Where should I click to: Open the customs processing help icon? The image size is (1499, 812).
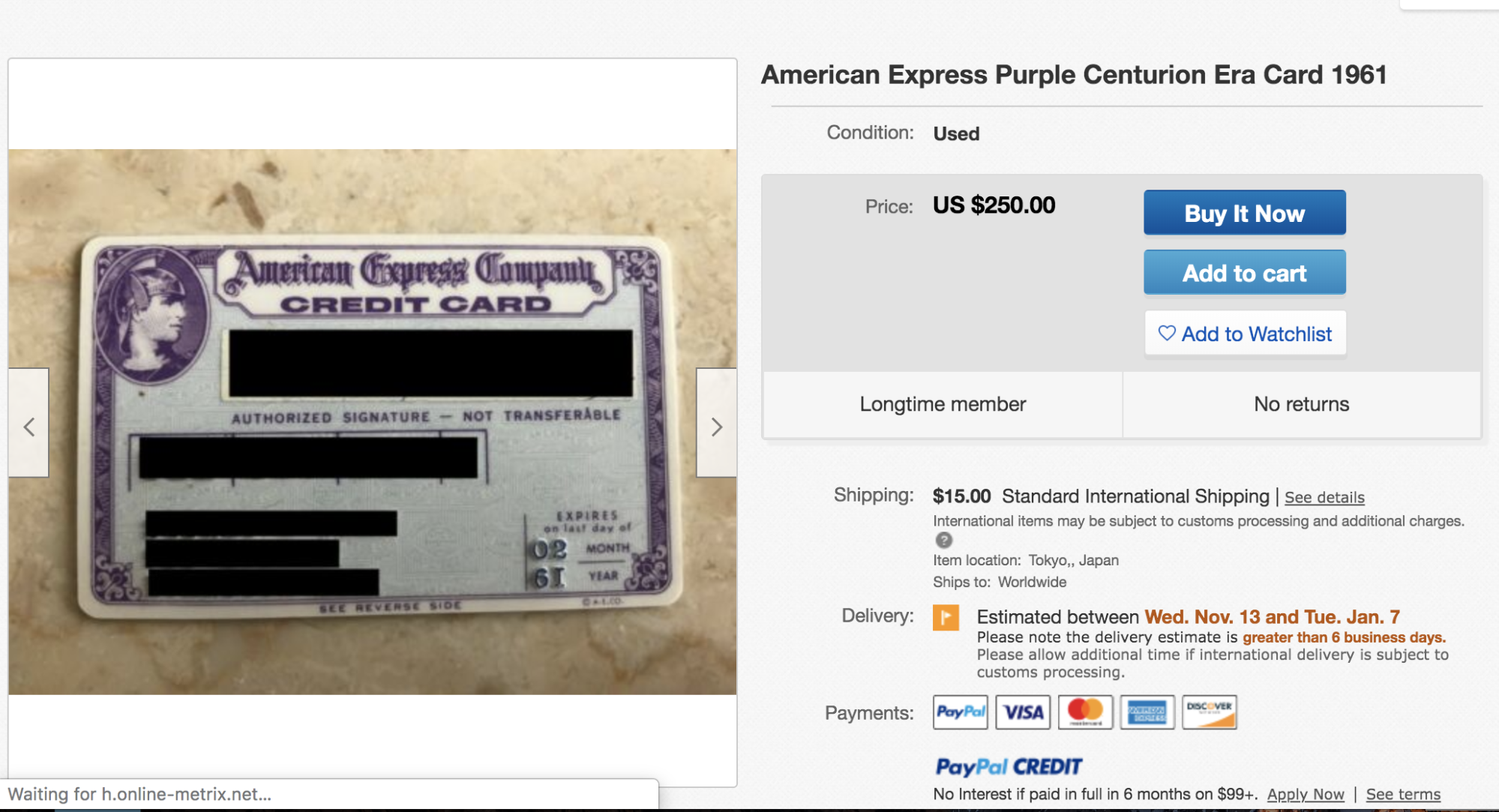point(943,540)
